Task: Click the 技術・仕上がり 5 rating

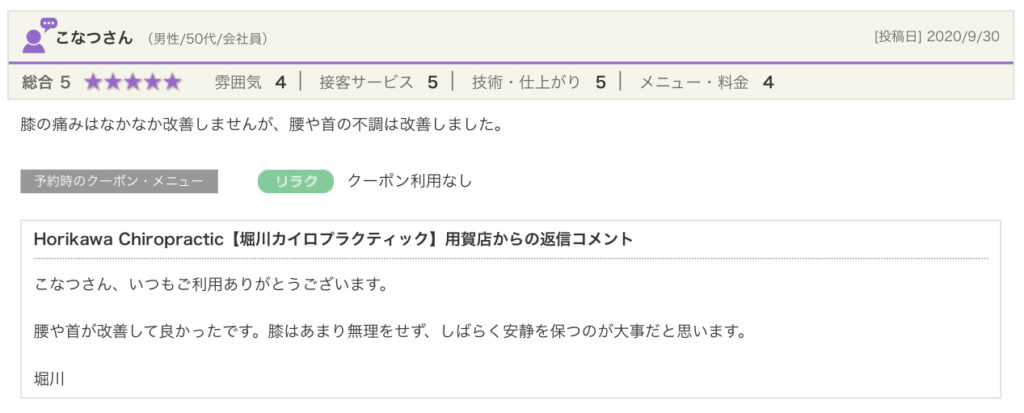Action: click(x=538, y=82)
